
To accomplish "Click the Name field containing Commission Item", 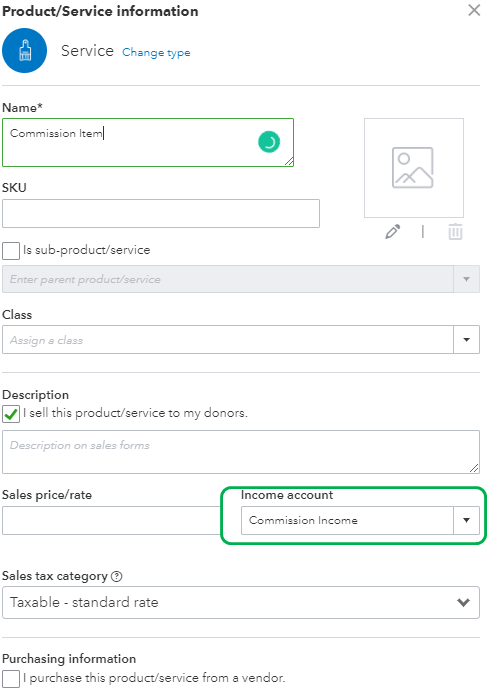I will 148,142.
